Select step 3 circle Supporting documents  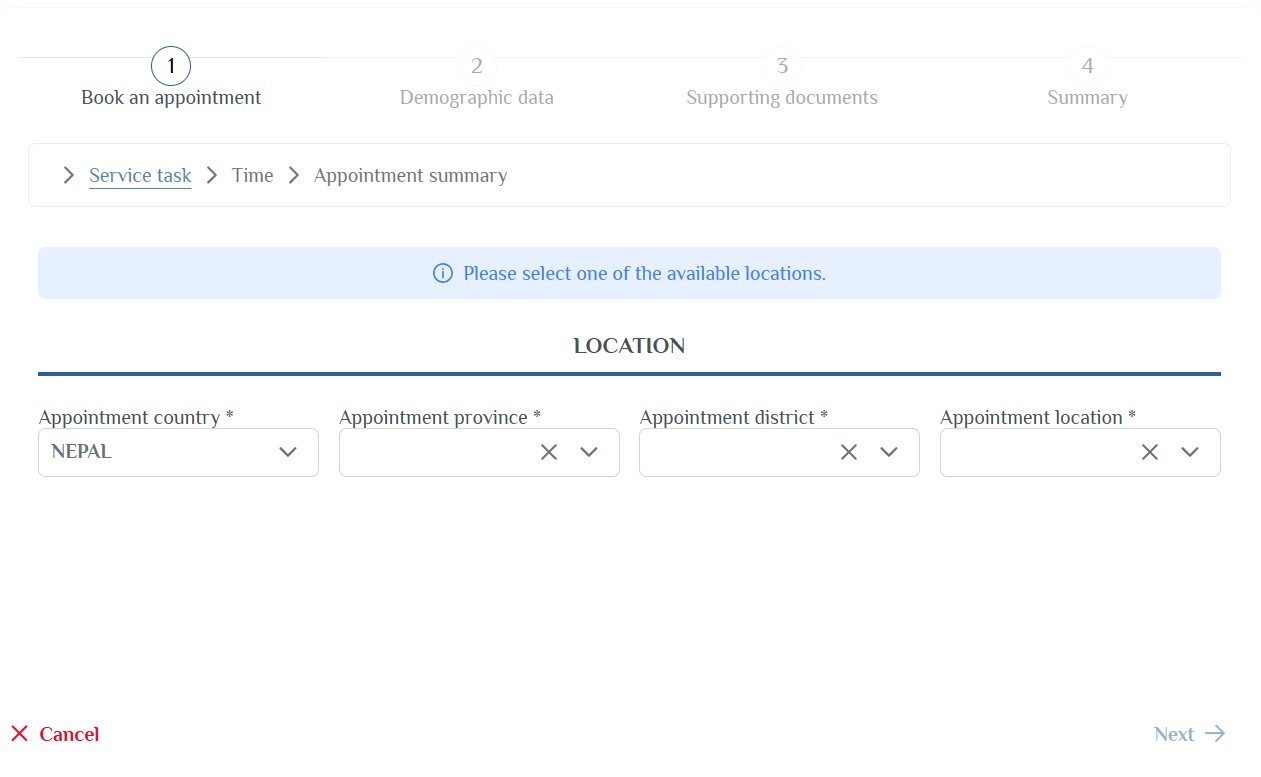pyautogui.click(x=782, y=66)
